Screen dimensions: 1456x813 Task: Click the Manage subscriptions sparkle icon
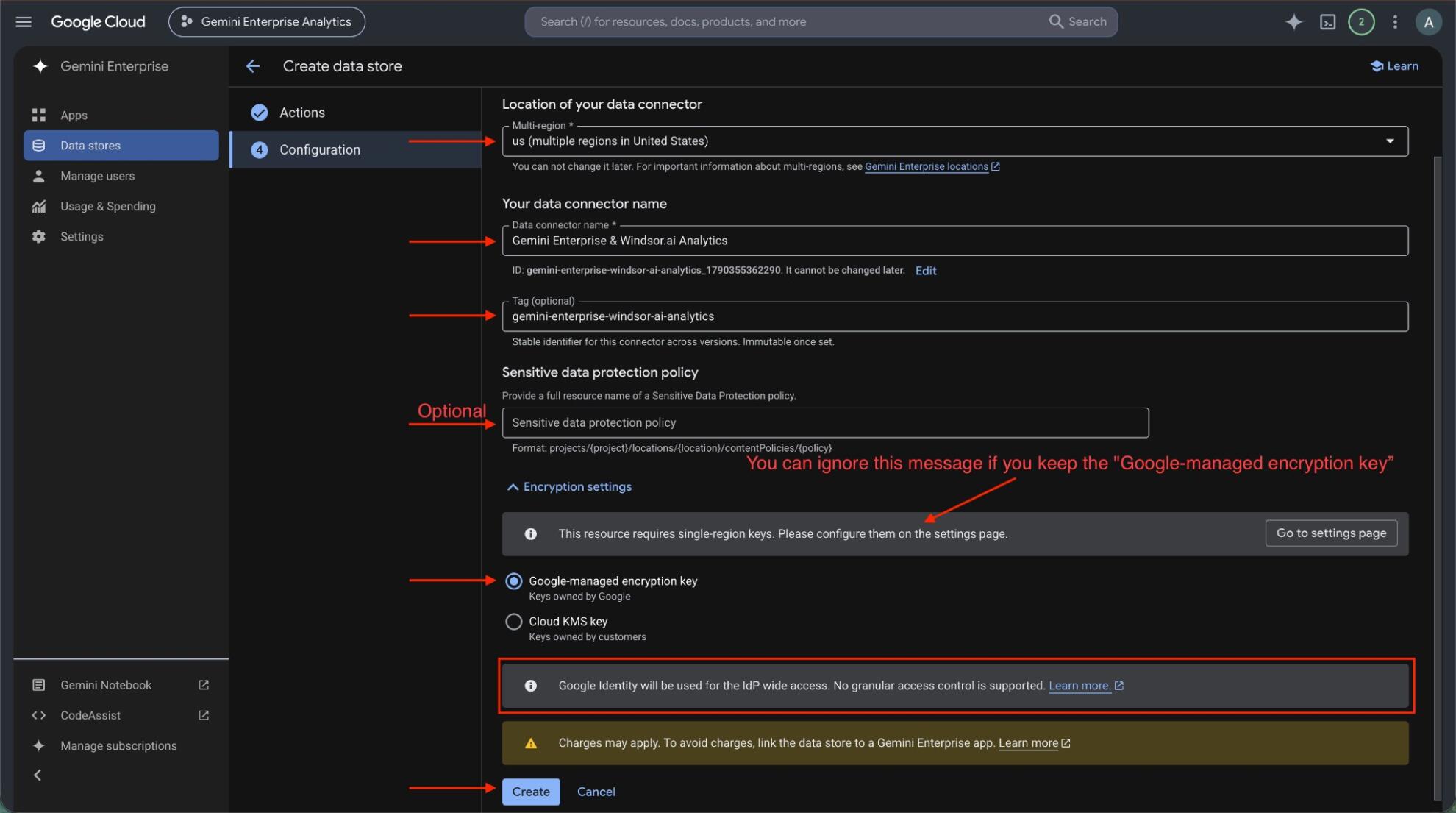(39, 745)
